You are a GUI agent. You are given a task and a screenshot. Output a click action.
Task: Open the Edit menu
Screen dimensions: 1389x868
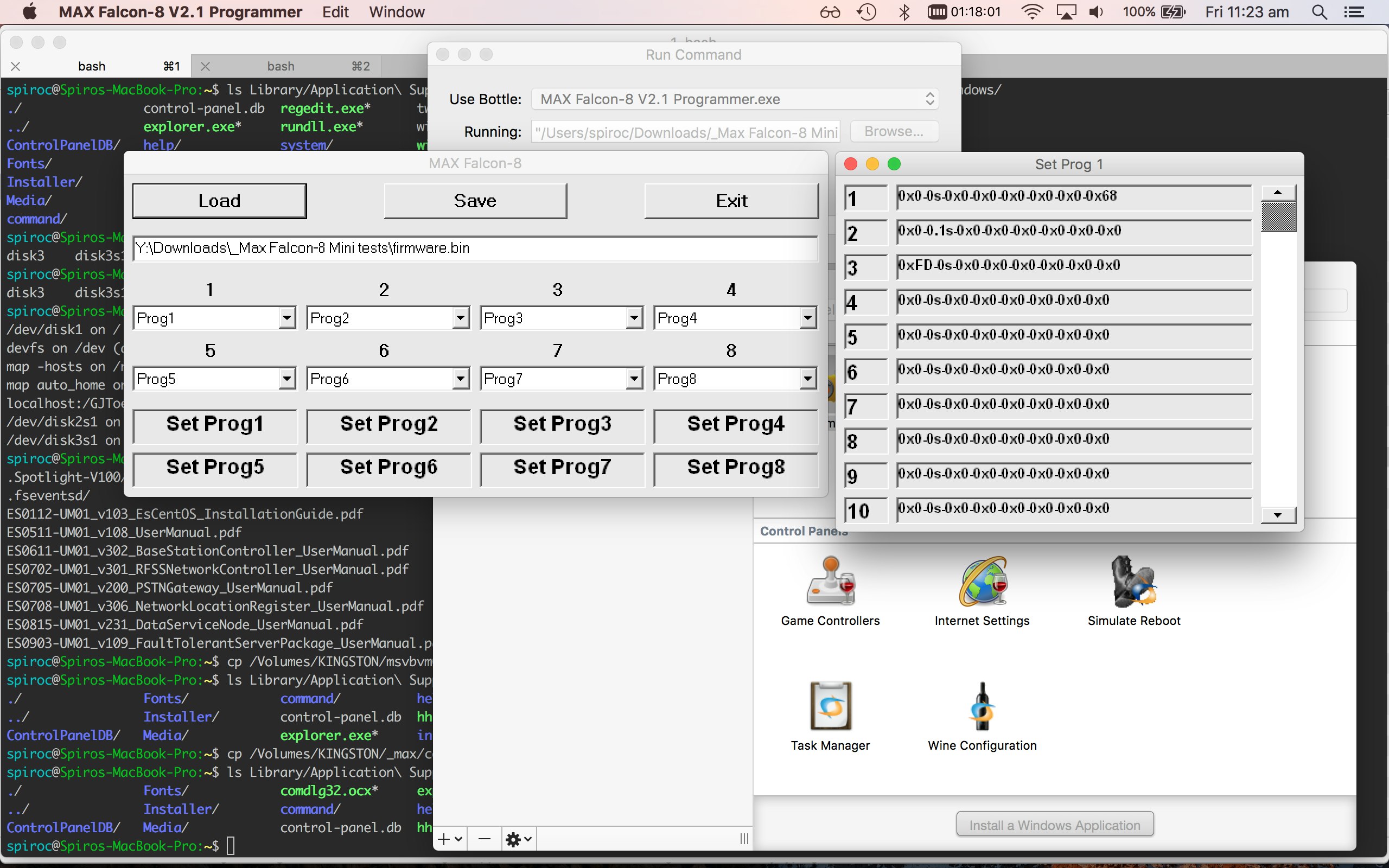pyautogui.click(x=335, y=12)
